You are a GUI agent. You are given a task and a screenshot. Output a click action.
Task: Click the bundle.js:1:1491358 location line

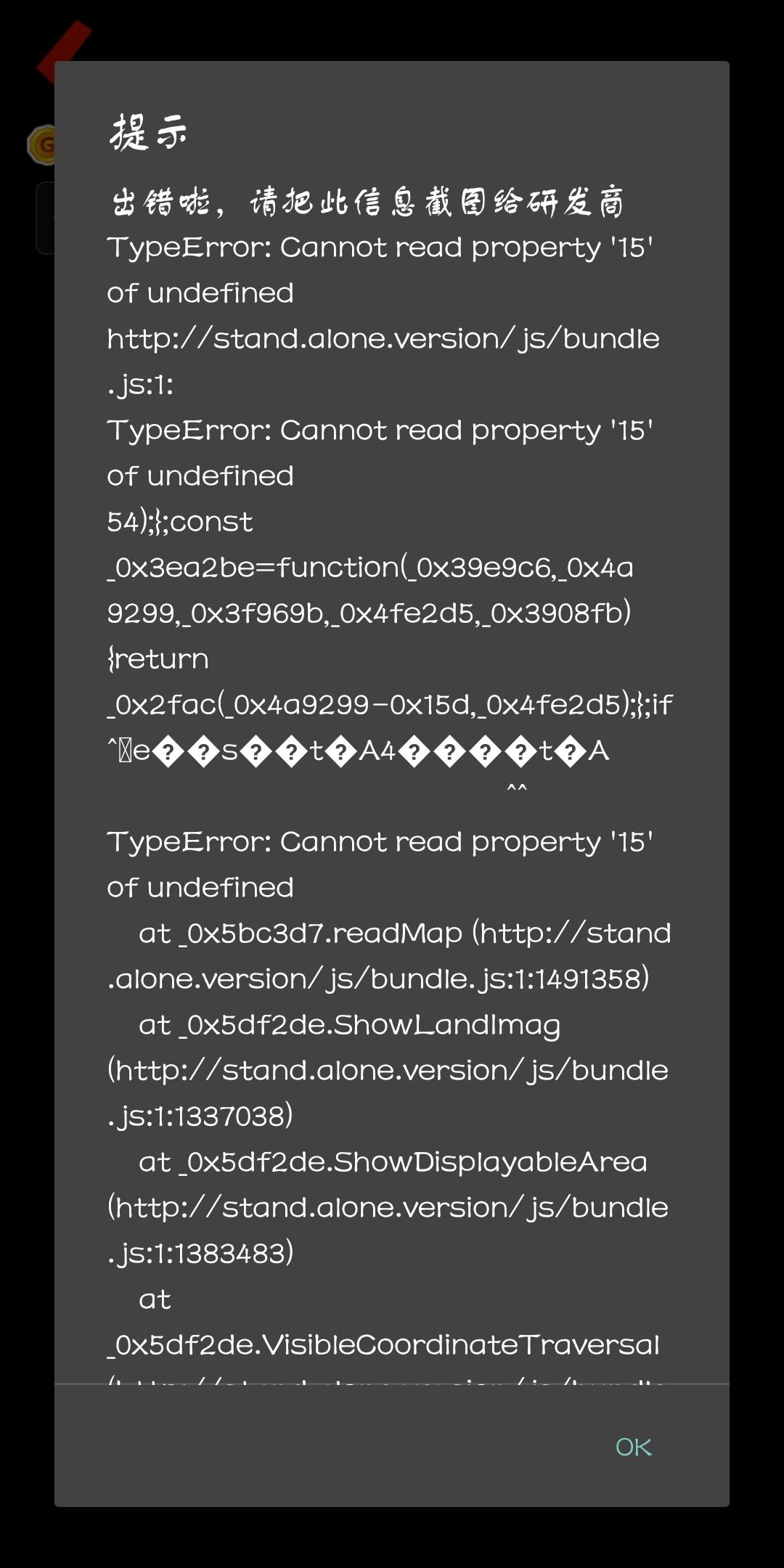click(378, 979)
